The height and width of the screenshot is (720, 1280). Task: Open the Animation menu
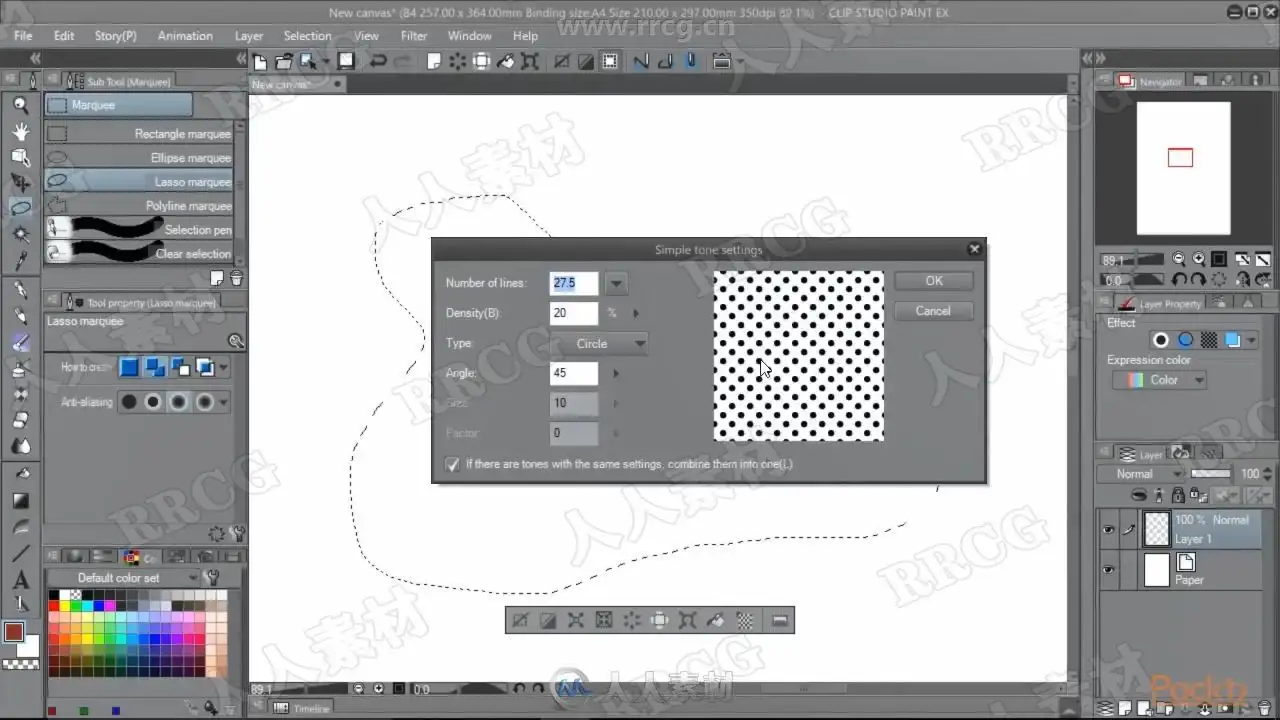point(185,36)
